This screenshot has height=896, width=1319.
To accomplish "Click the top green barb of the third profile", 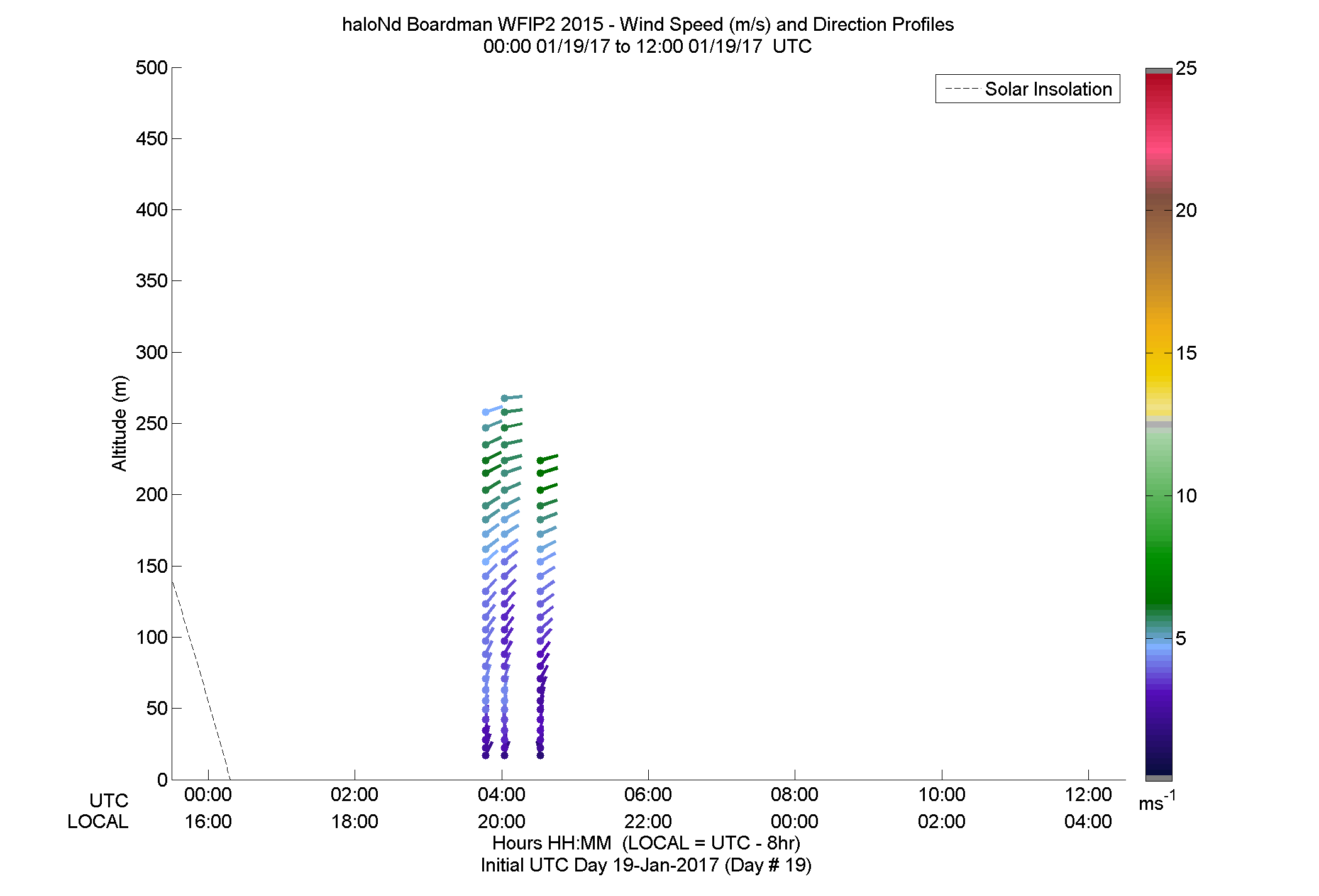I will [x=548, y=458].
